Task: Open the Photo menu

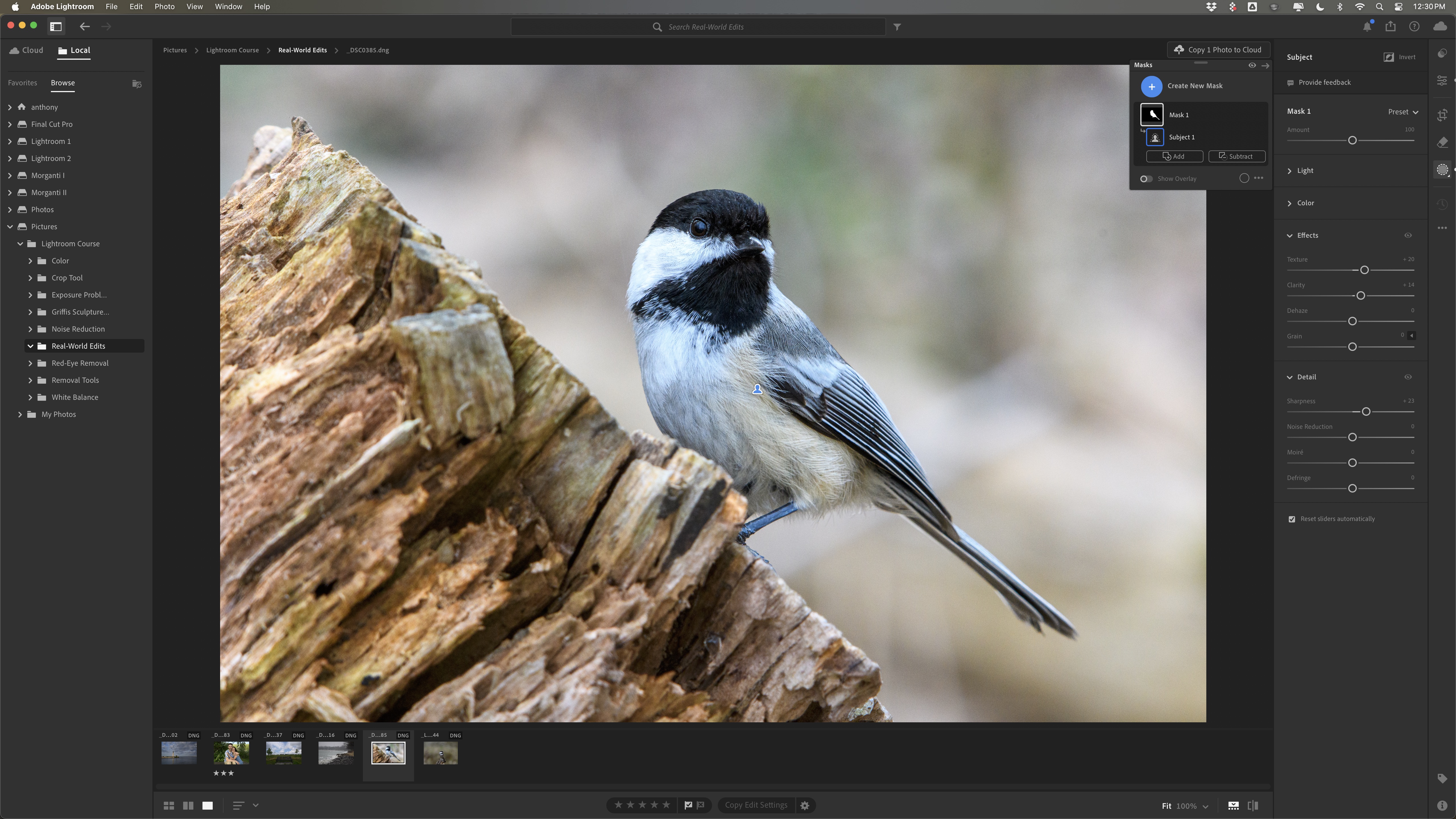Action: [164, 7]
